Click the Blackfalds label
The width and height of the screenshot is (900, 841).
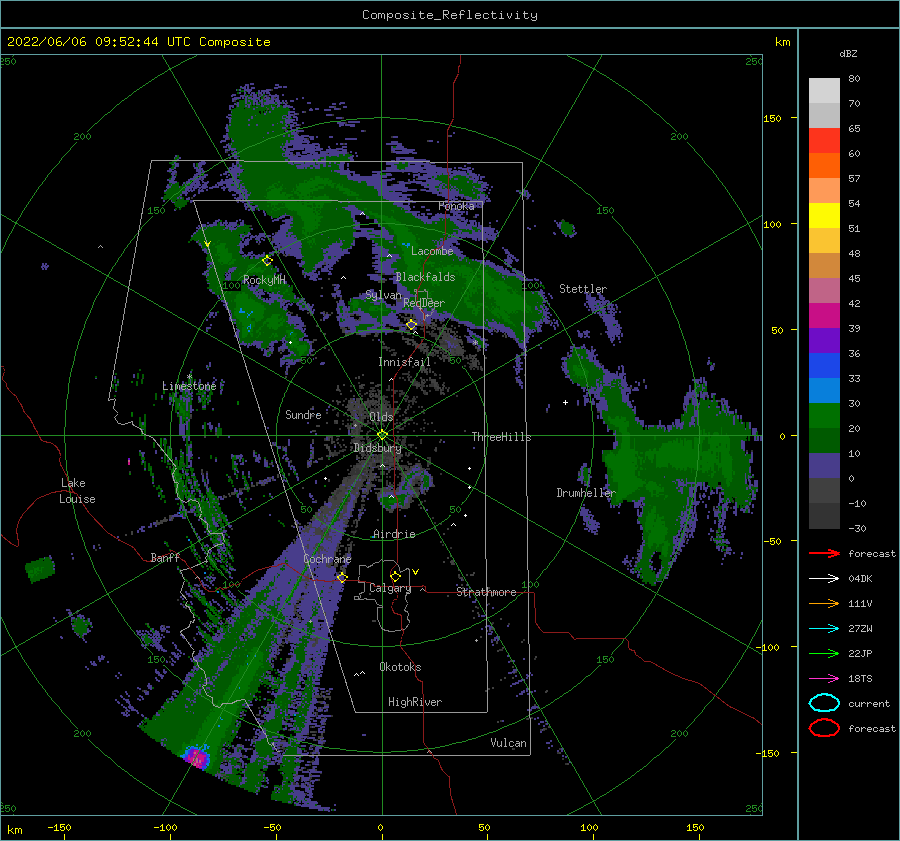pos(425,277)
